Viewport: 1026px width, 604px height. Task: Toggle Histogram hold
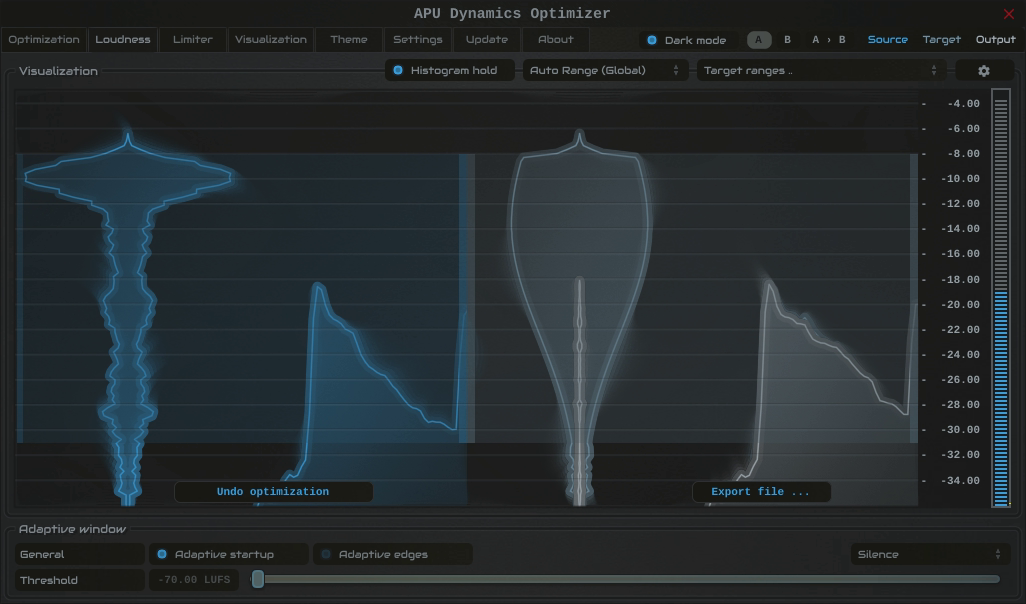click(x=449, y=71)
